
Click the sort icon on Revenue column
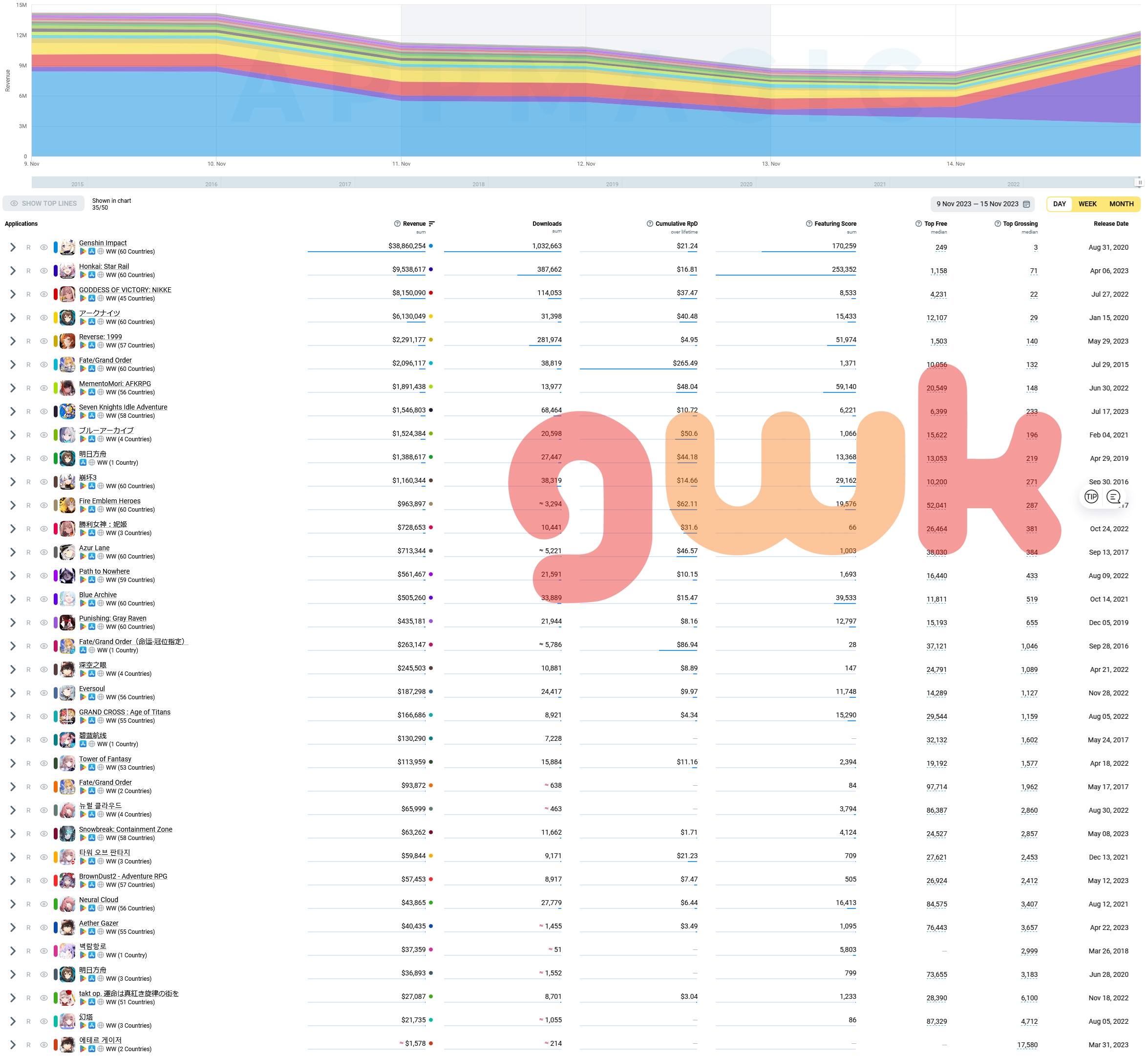(432, 224)
